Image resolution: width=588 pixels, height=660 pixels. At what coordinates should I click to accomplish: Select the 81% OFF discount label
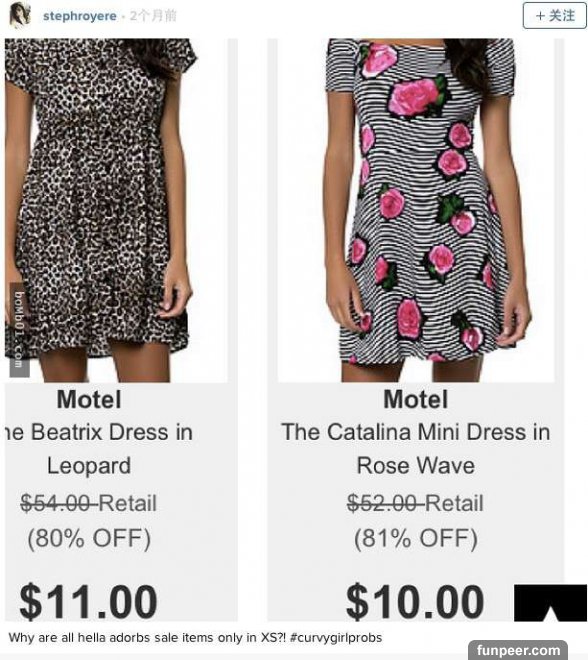pyautogui.click(x=415, y=538)
